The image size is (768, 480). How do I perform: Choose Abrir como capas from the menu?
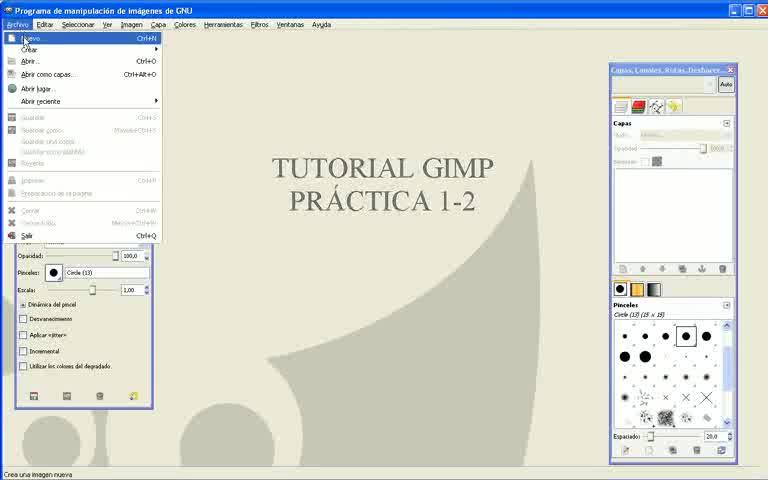[x=82, y=74]
